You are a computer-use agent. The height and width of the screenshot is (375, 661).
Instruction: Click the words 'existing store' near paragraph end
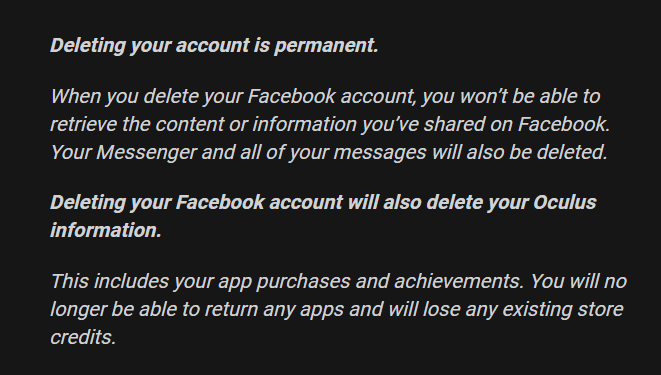pos(563,310)
